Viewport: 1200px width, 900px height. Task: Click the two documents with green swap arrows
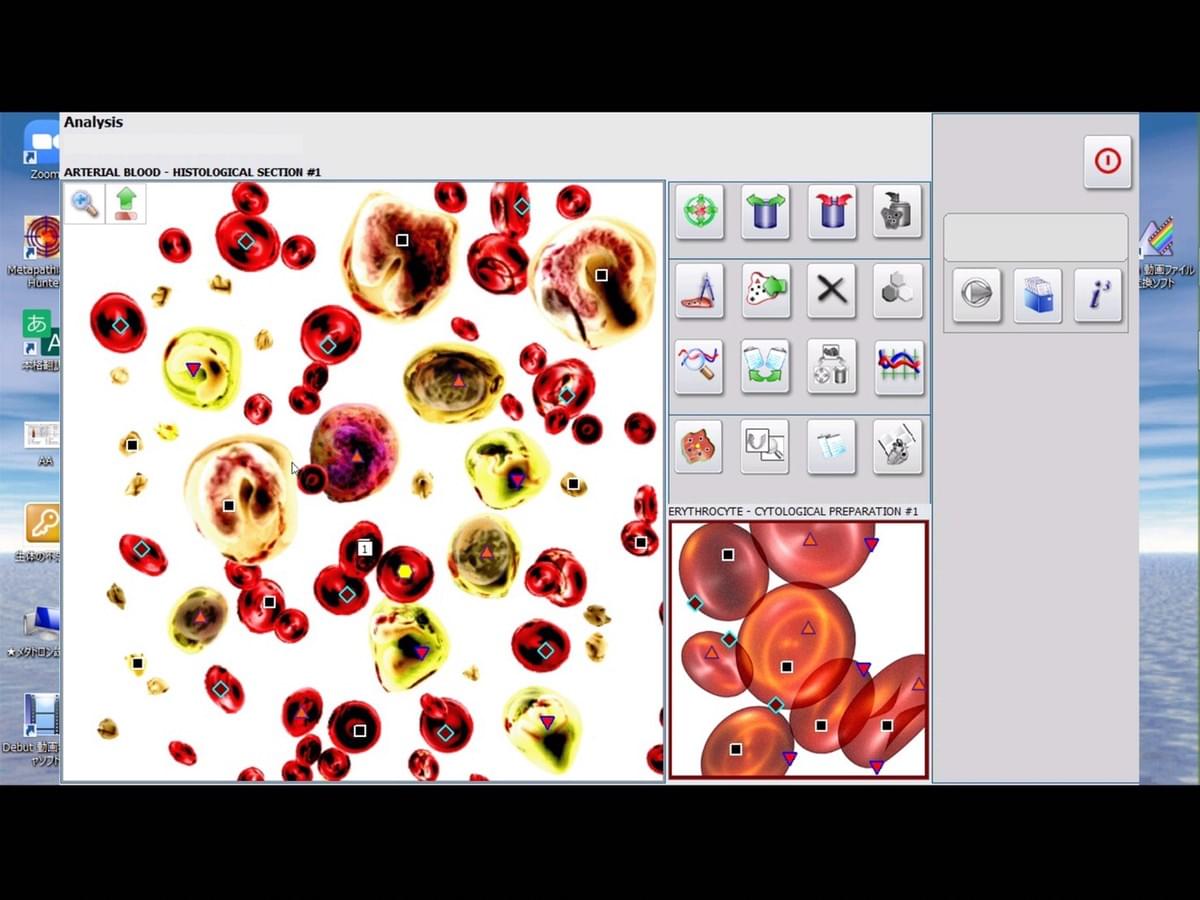765,366
